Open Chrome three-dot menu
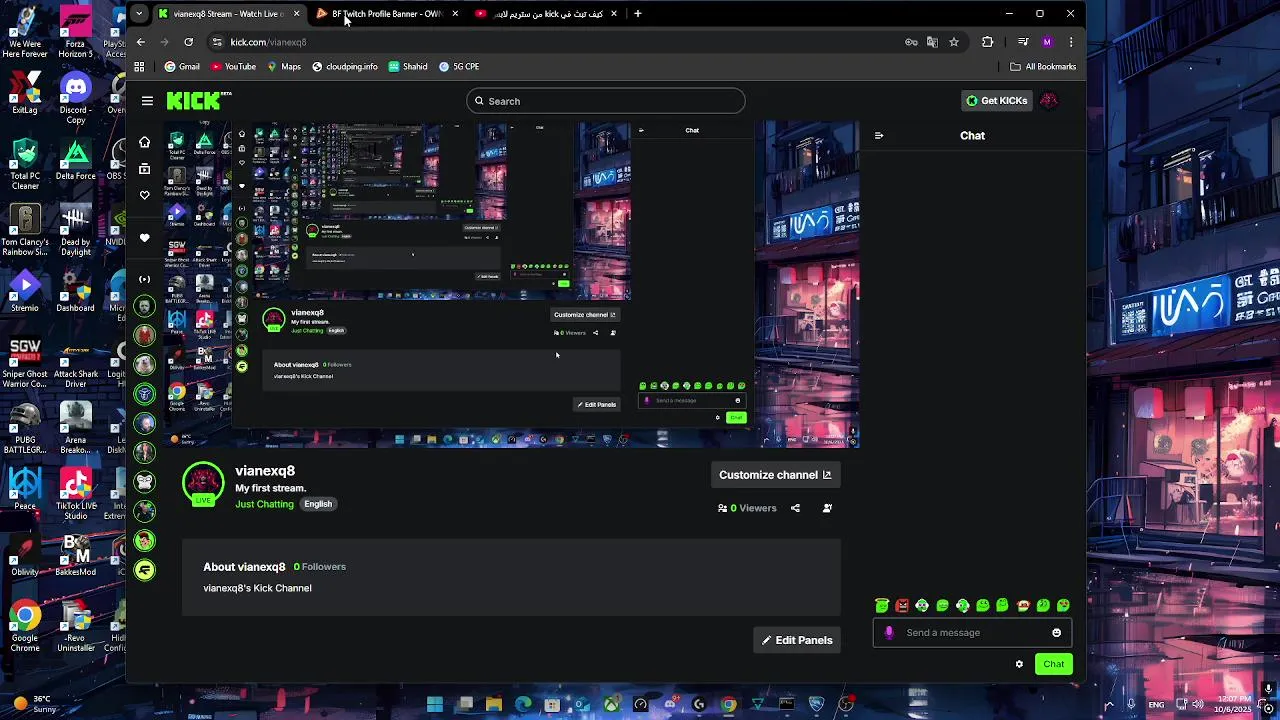The width and height of the screenshot is (1280, 720). click(x=1071, y=42)
